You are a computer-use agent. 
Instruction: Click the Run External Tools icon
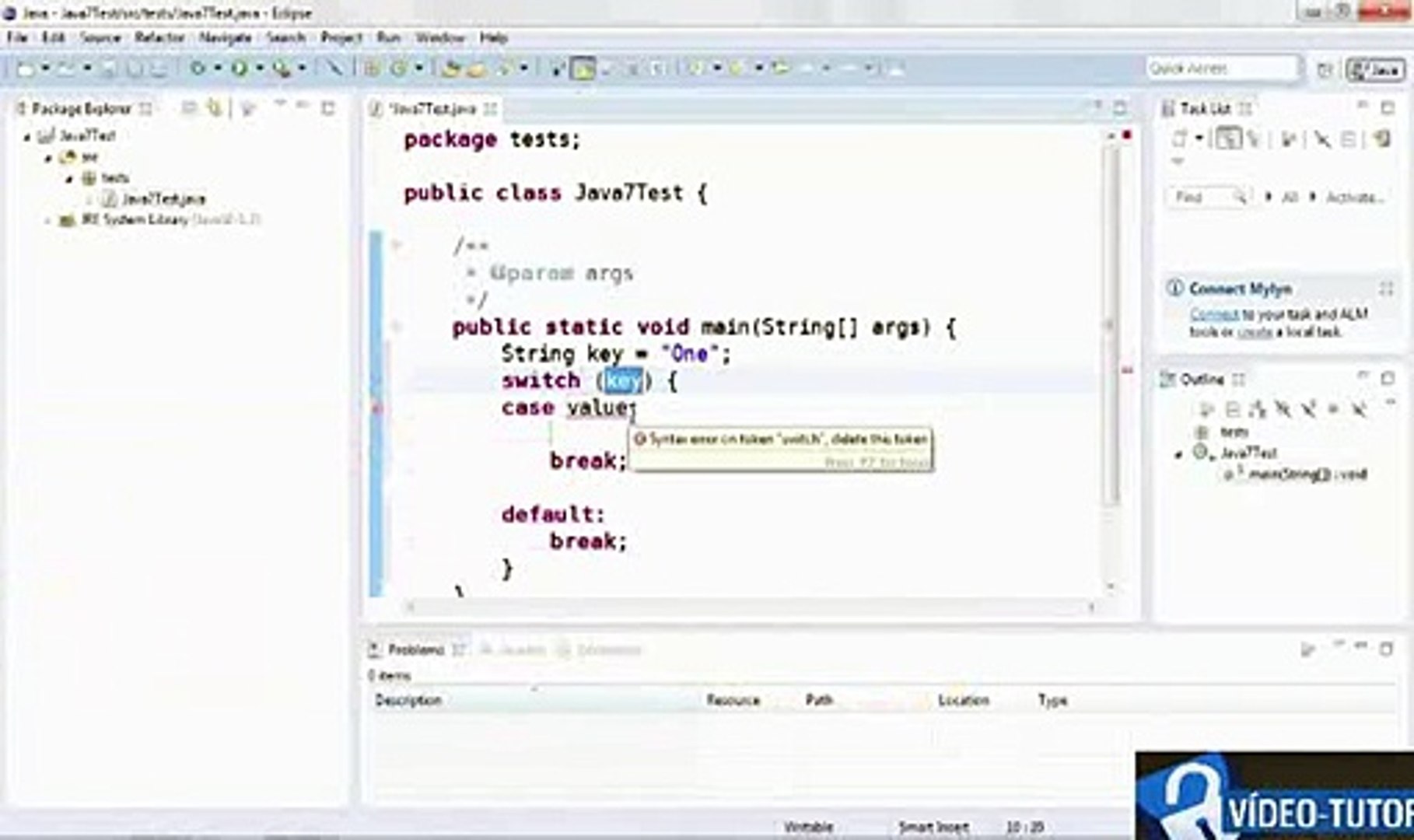(282, 69)
